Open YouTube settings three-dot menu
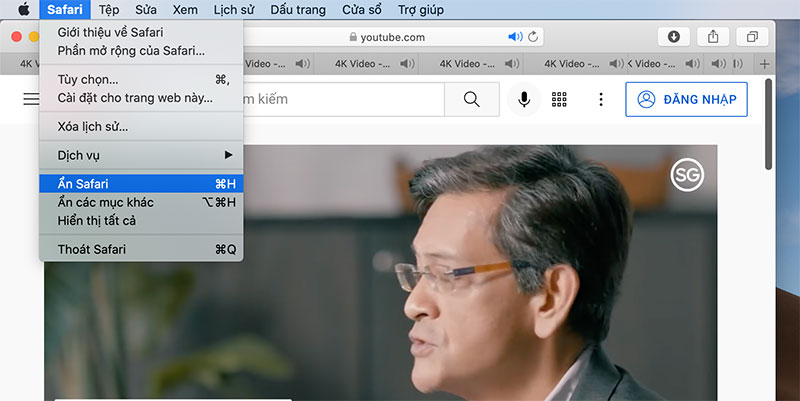 point(601,99)
